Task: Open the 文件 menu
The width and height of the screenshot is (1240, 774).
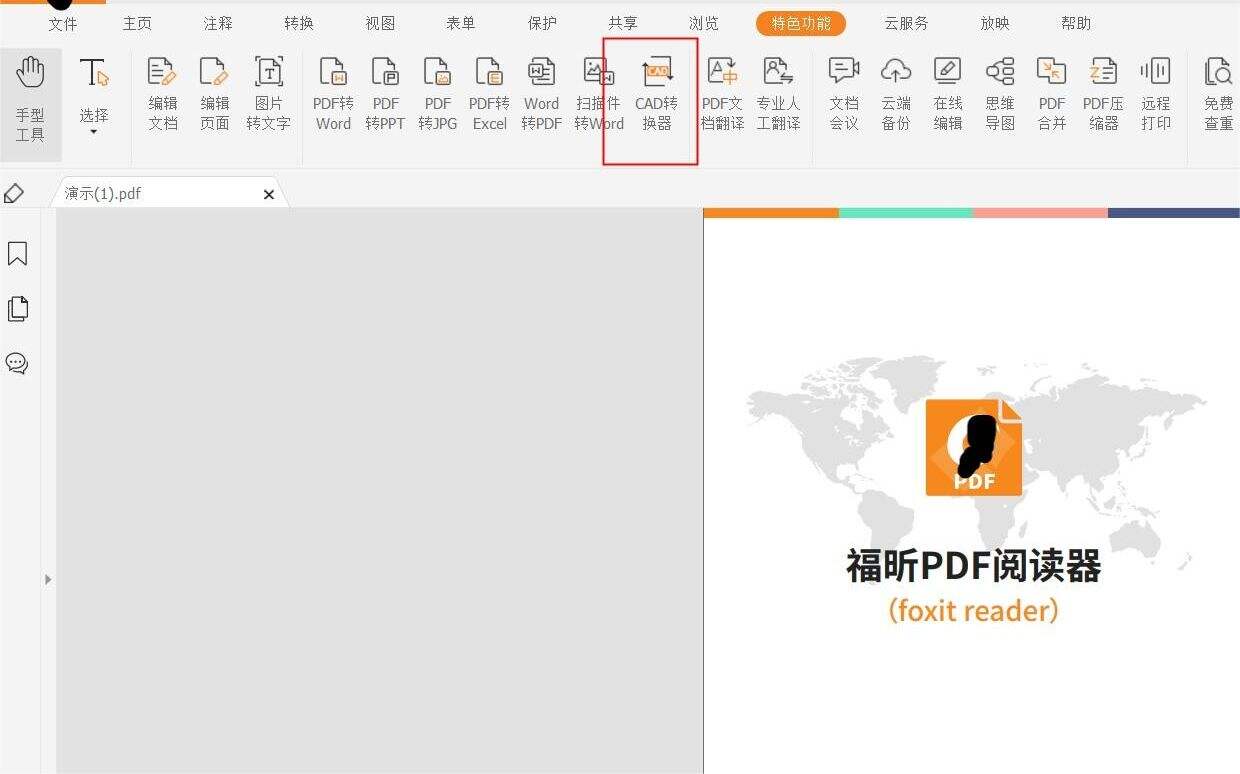Action: [x=62, y=22]
